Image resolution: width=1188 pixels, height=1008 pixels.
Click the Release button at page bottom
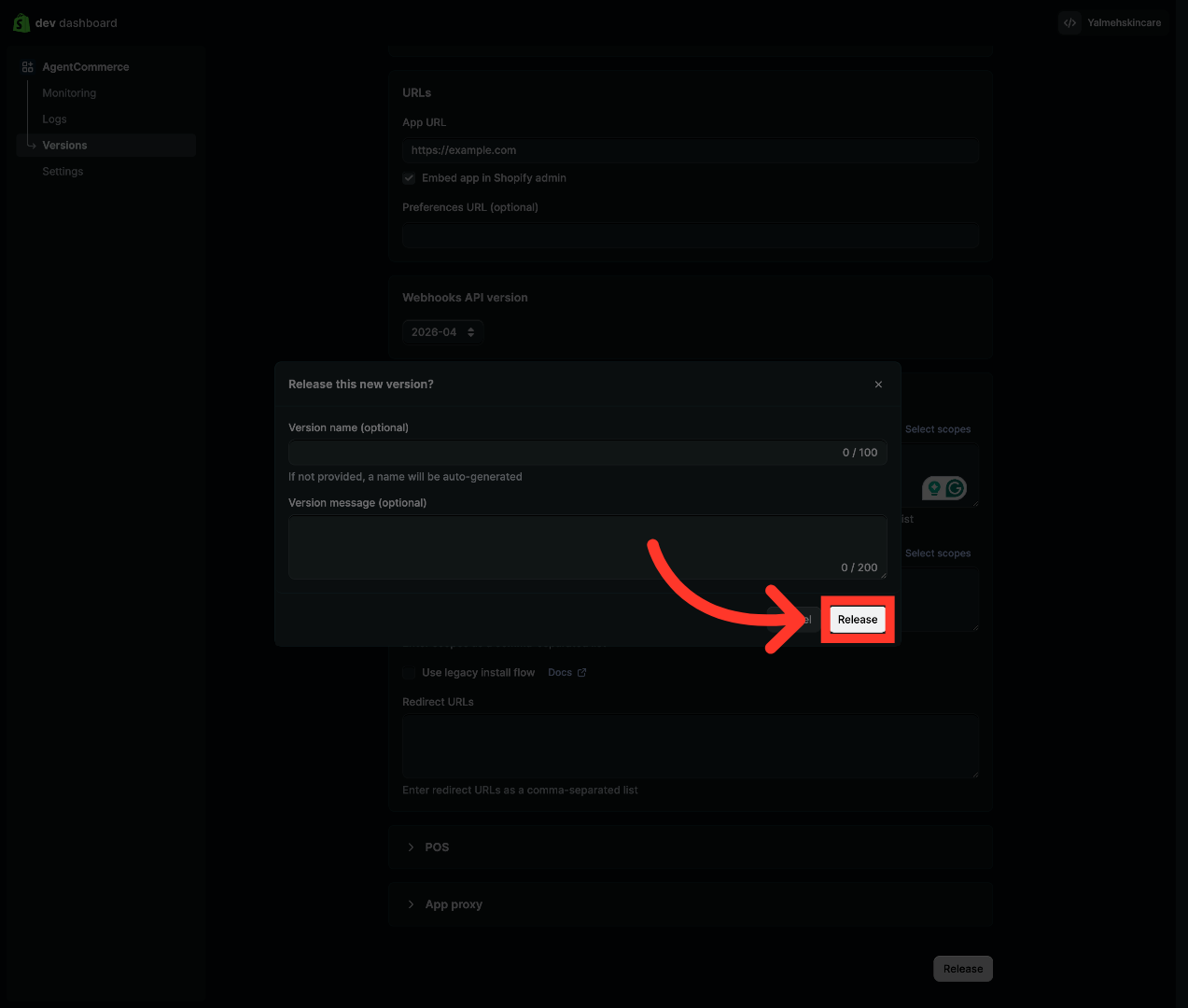pos(963,969)
